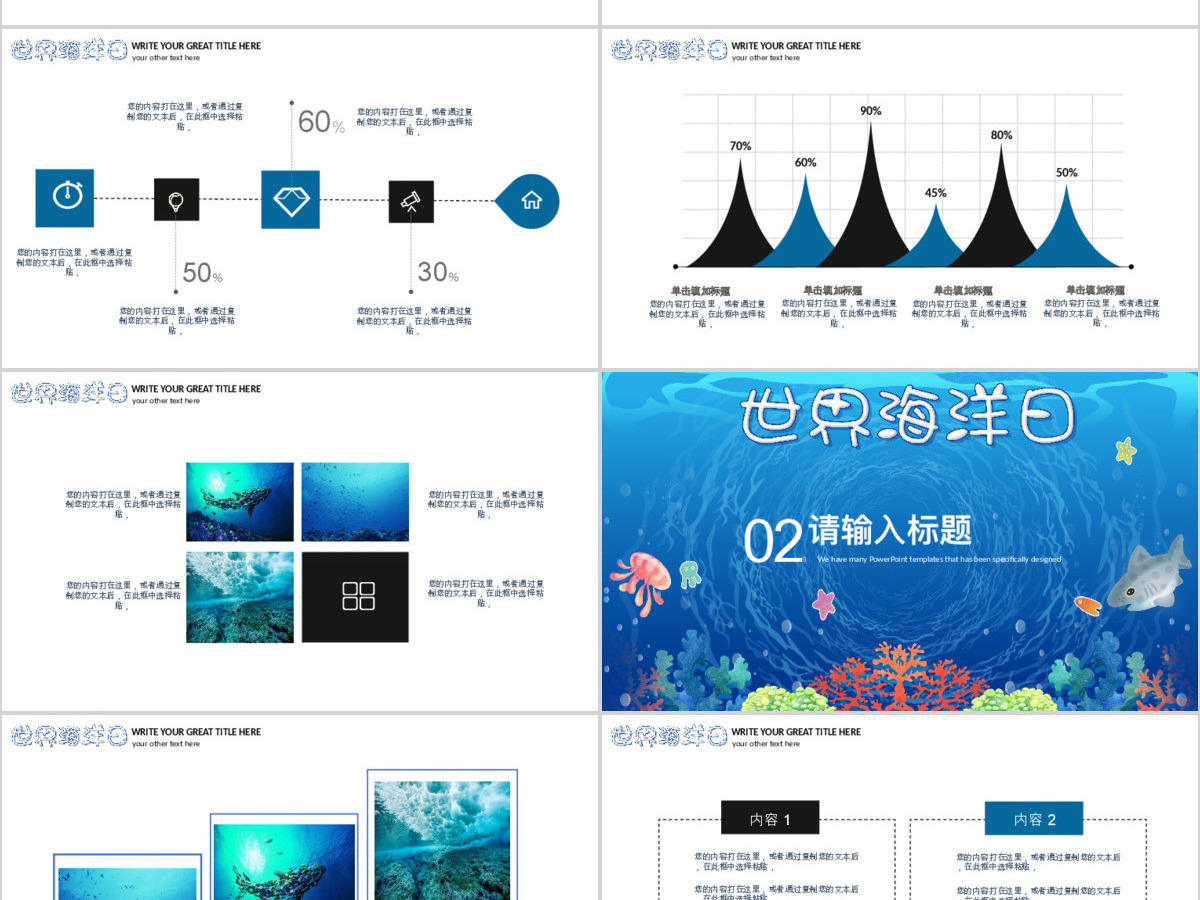Image resolution: width=1200 pixels, height=900 pixels.
Task: Select the red coral illustration
Action: (x=898, y=675)
